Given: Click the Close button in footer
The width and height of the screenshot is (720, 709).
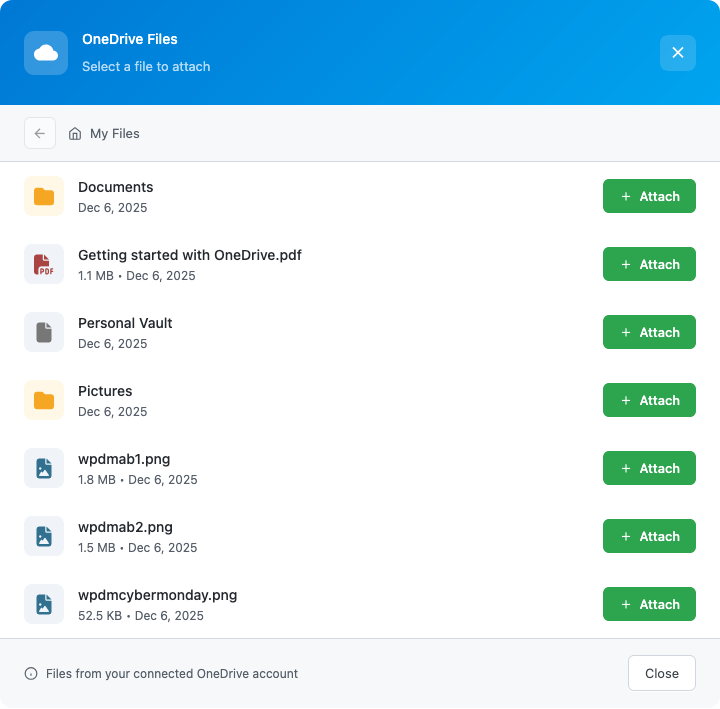Looking at the screenshot, I should coord(662,673).
